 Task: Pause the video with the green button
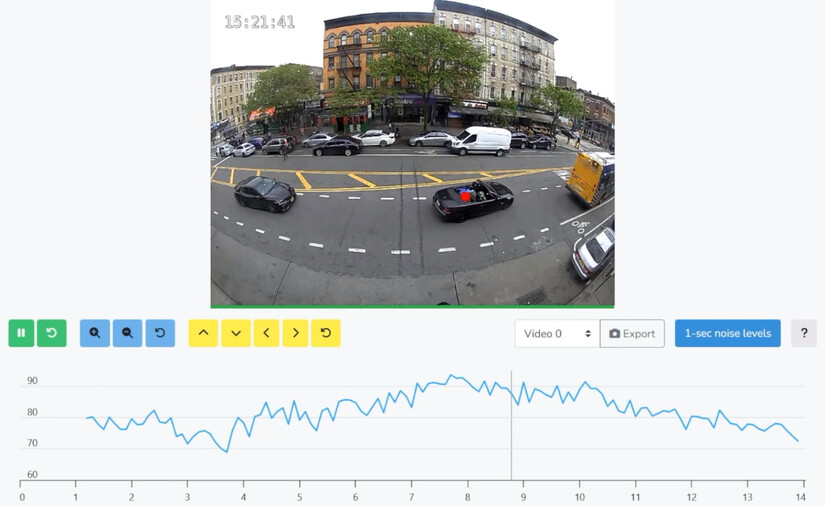(22, 333)
